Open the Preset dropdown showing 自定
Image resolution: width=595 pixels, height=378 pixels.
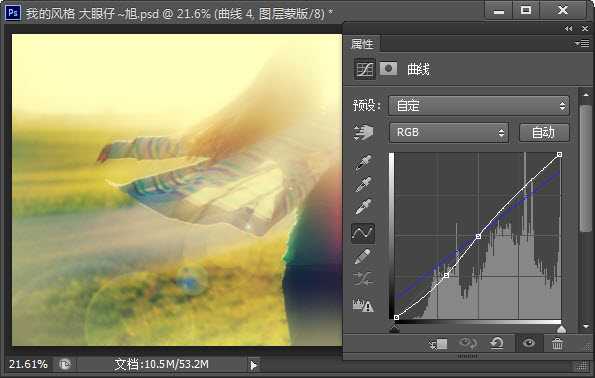[479, 106]
